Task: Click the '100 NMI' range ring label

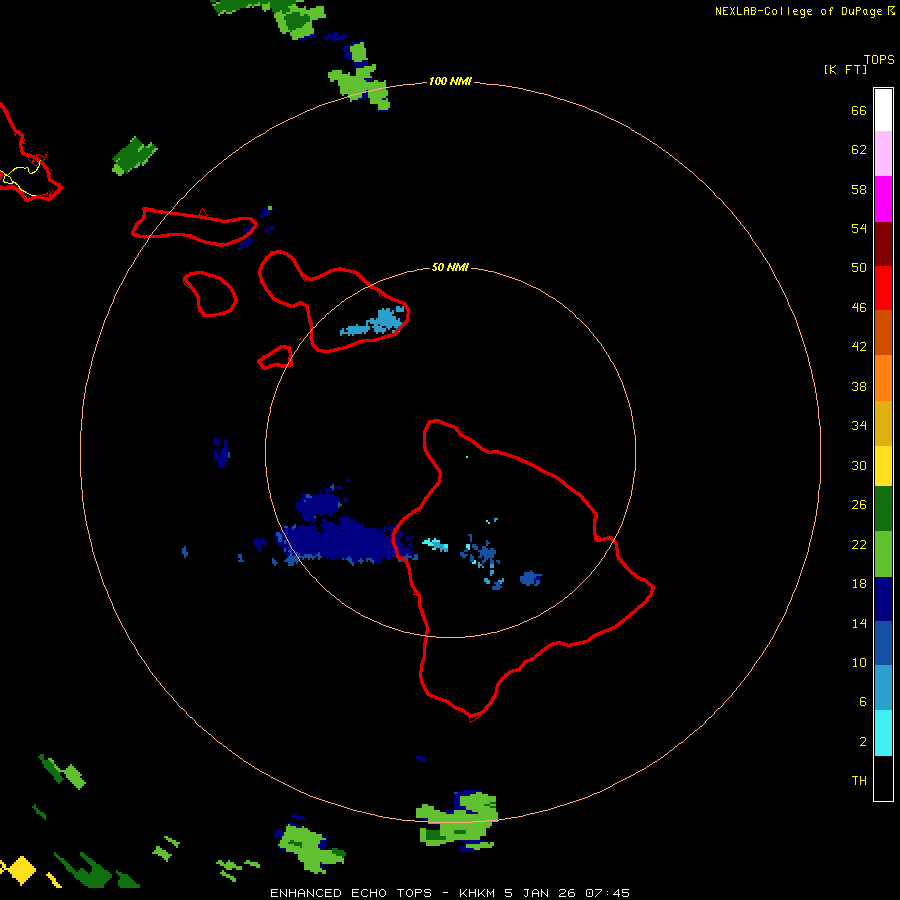Action: click(x=450, y=82)
